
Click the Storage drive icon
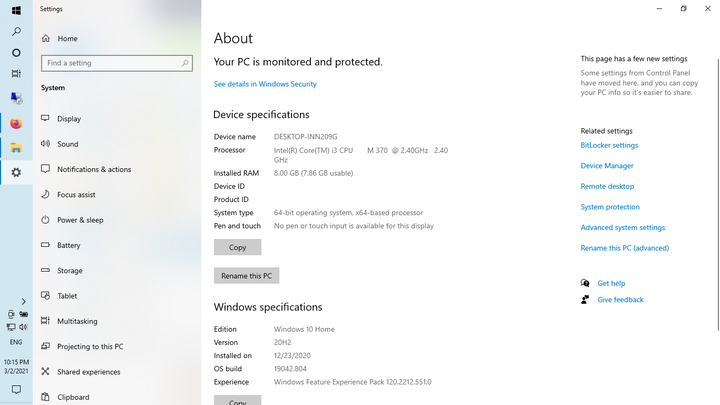45,270
